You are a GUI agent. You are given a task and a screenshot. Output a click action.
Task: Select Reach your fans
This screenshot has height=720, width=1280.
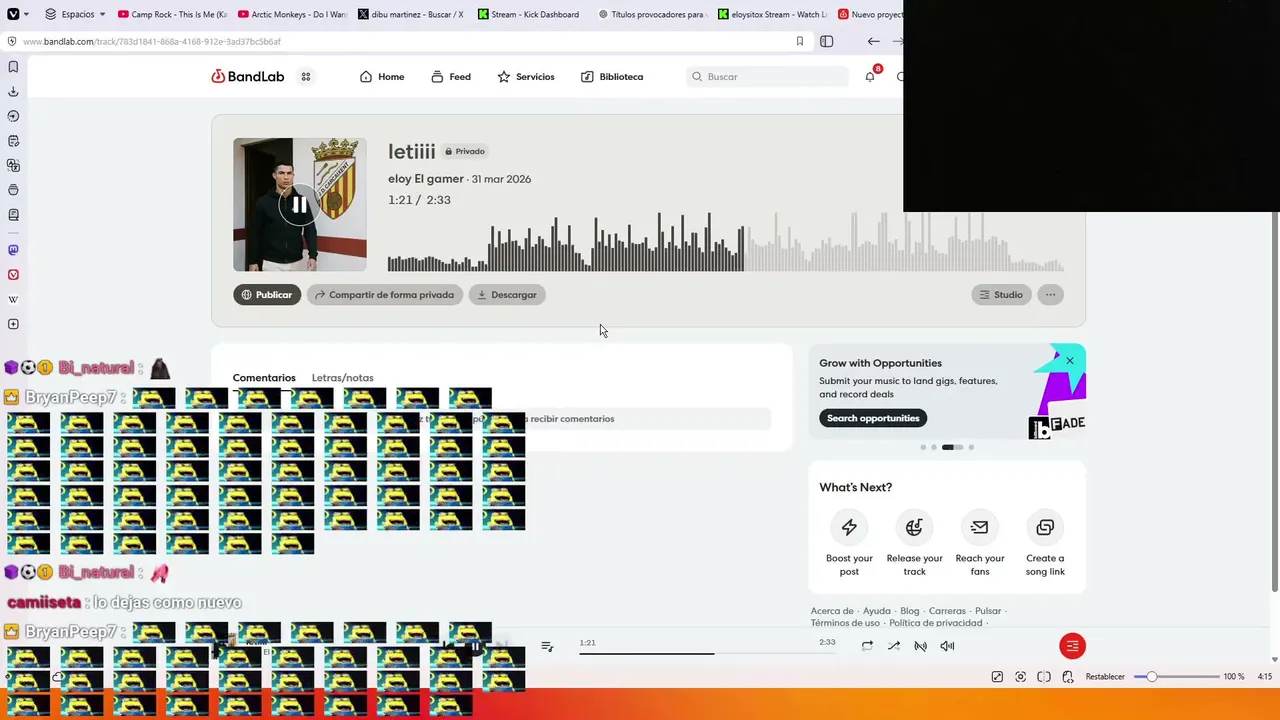[980, 543]
